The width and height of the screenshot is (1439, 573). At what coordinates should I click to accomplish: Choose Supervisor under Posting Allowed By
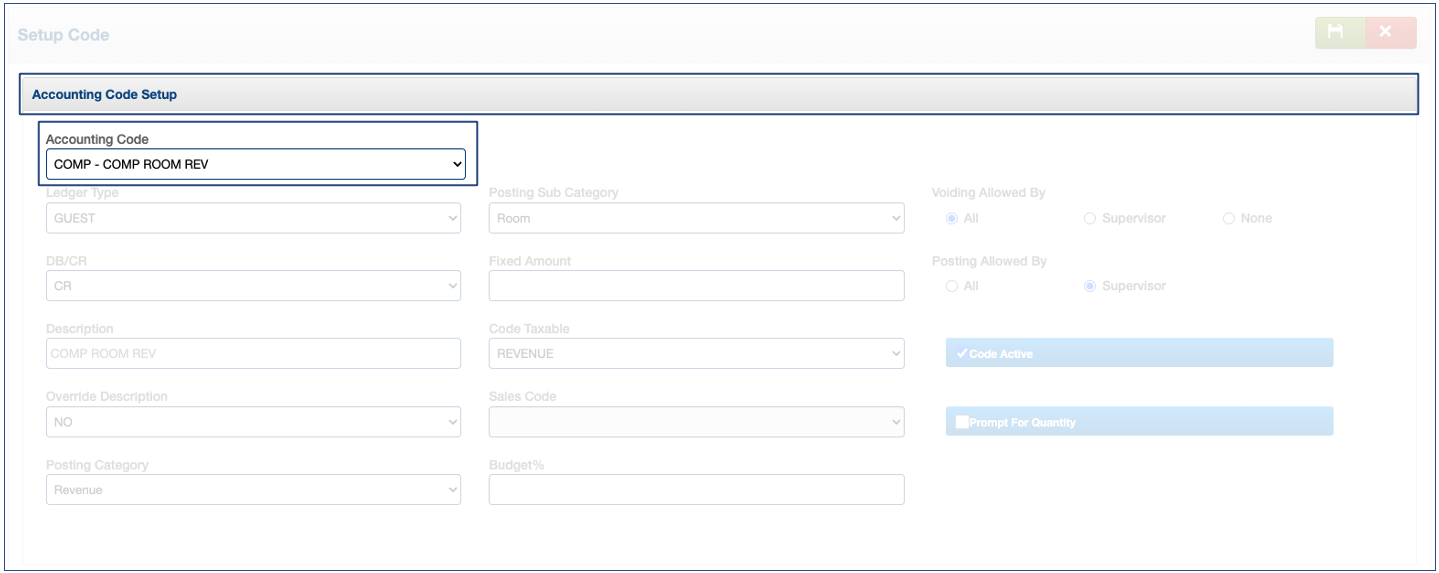coord(1090,286)
